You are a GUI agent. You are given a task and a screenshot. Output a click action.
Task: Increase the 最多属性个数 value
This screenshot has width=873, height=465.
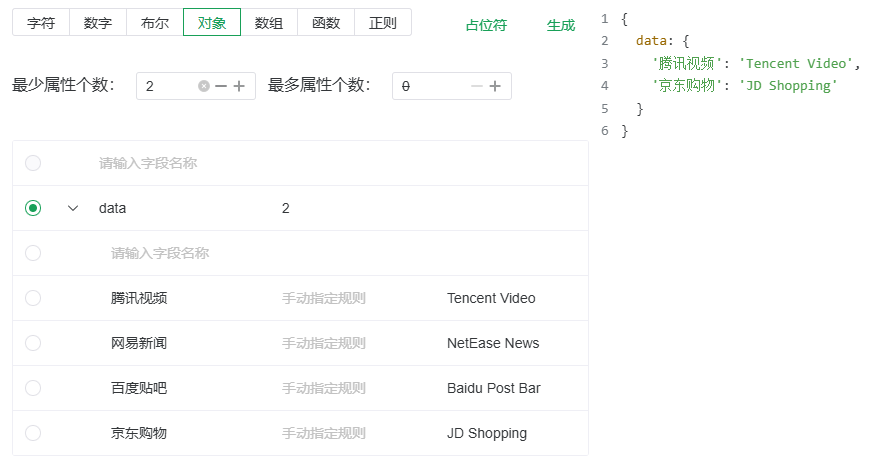click(x=495, y=86)
